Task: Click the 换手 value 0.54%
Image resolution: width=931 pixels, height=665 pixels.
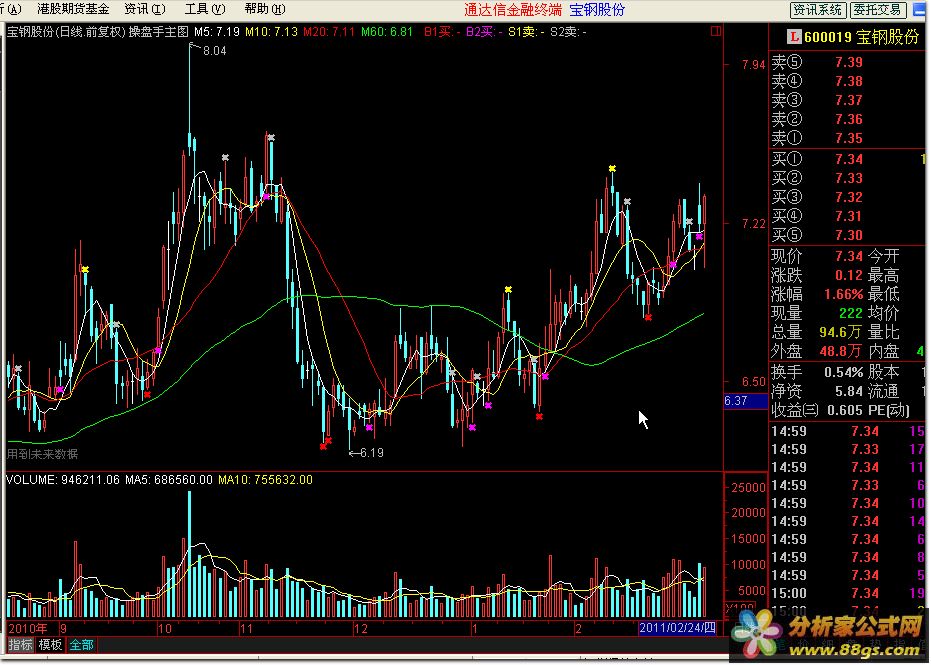Action: point(843,372)
